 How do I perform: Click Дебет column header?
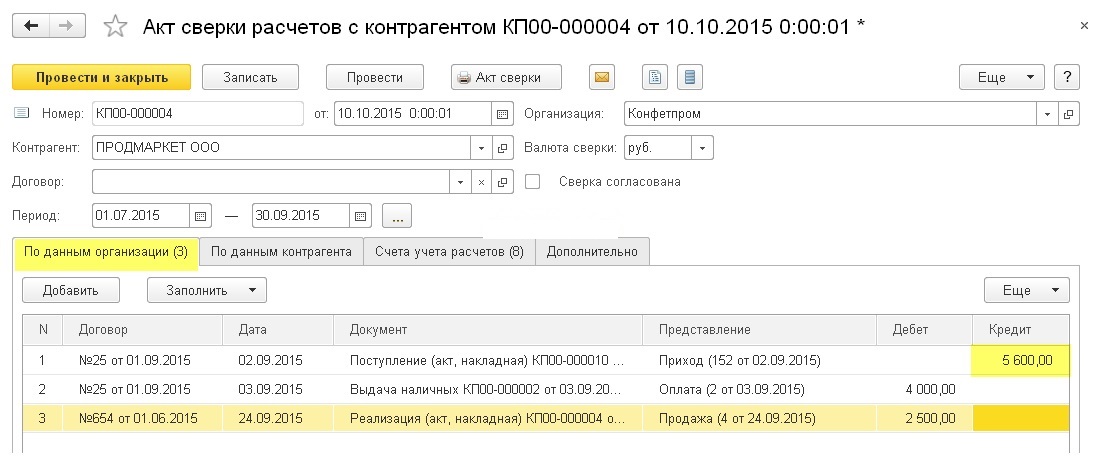click(x=925, y=330)
